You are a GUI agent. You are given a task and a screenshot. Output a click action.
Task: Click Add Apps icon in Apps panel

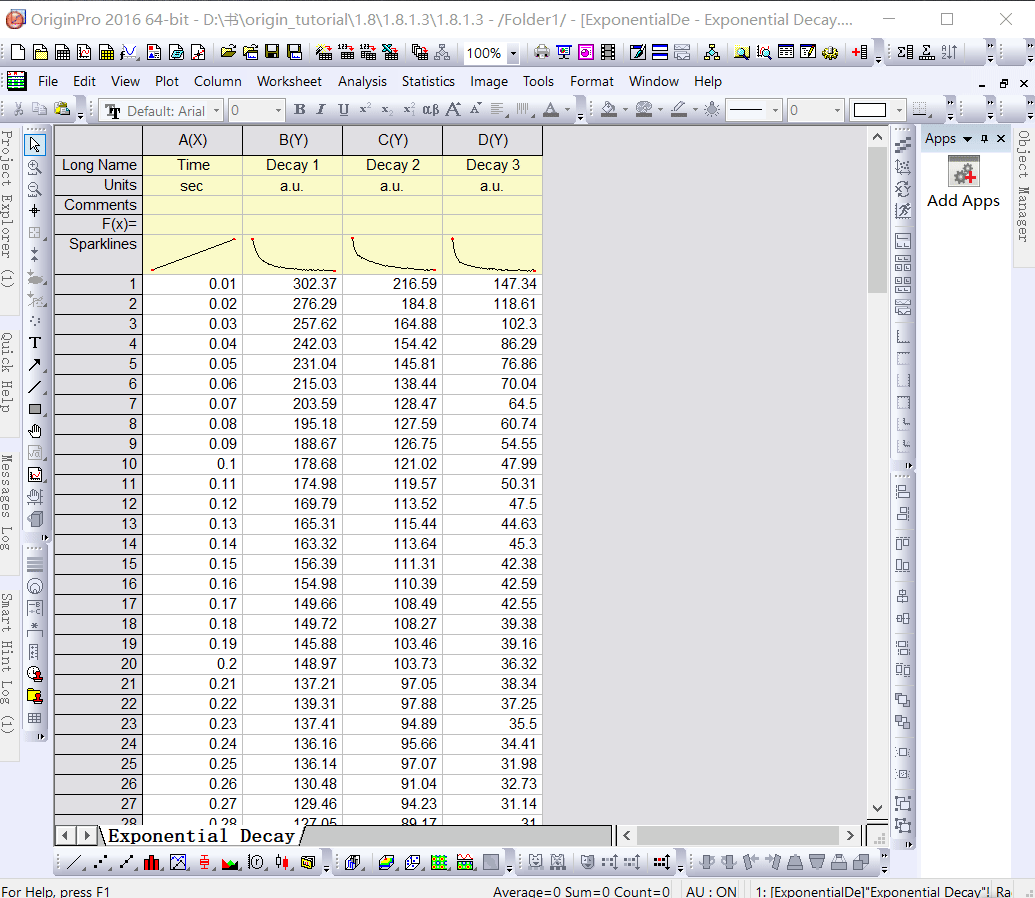[963, 172]
